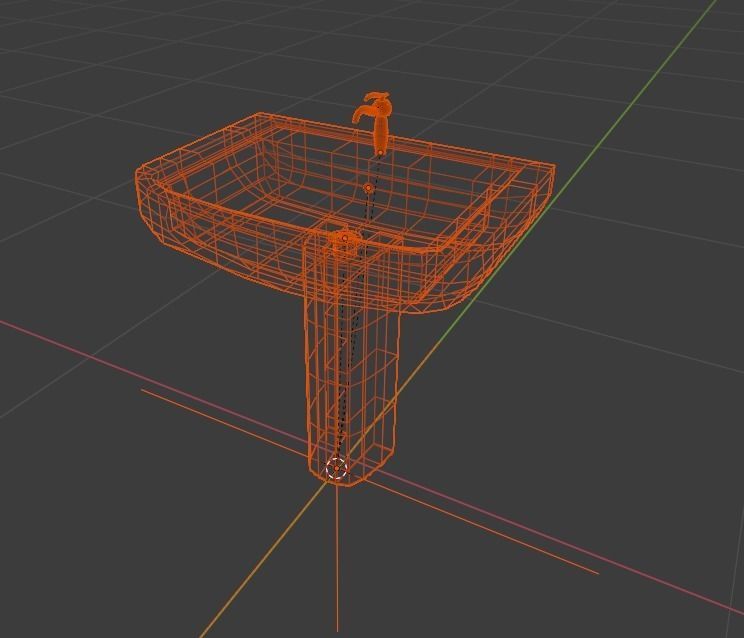Select the sink pedestal column wireframe
Viewport: 744px width, 638px height.
click(x=351, y=361)
